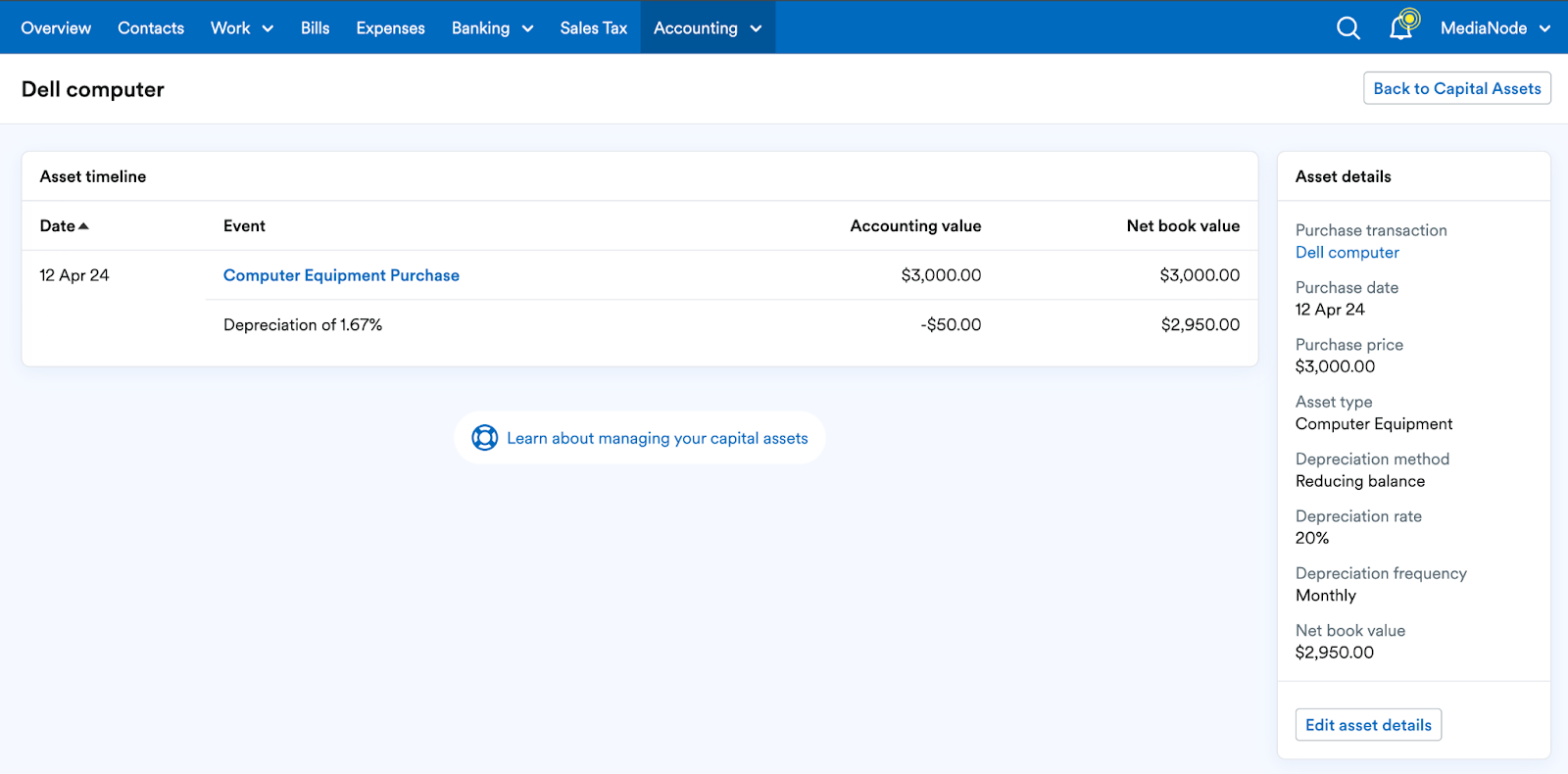Click the Event column header
Image resolution: width=1568 pixels, height=774 pixels.
(244, 226)
